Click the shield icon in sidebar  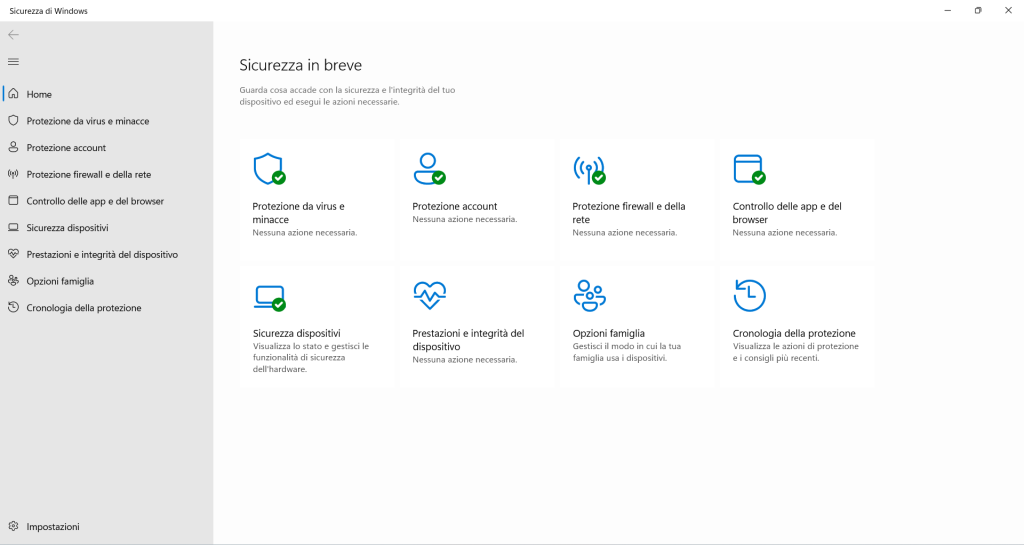tap(13, 121)
